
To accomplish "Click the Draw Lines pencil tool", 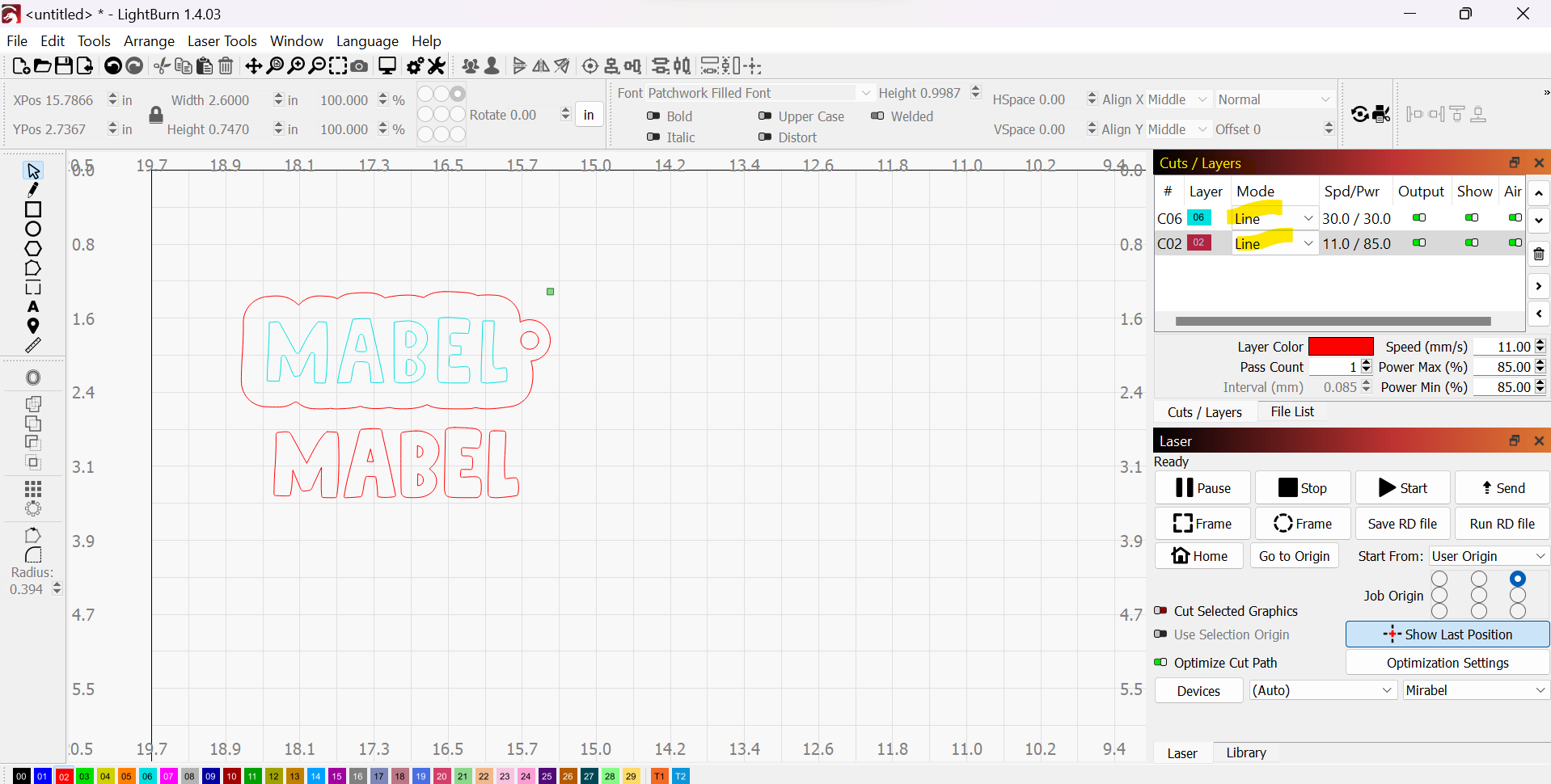I will [x=33, y=190].
